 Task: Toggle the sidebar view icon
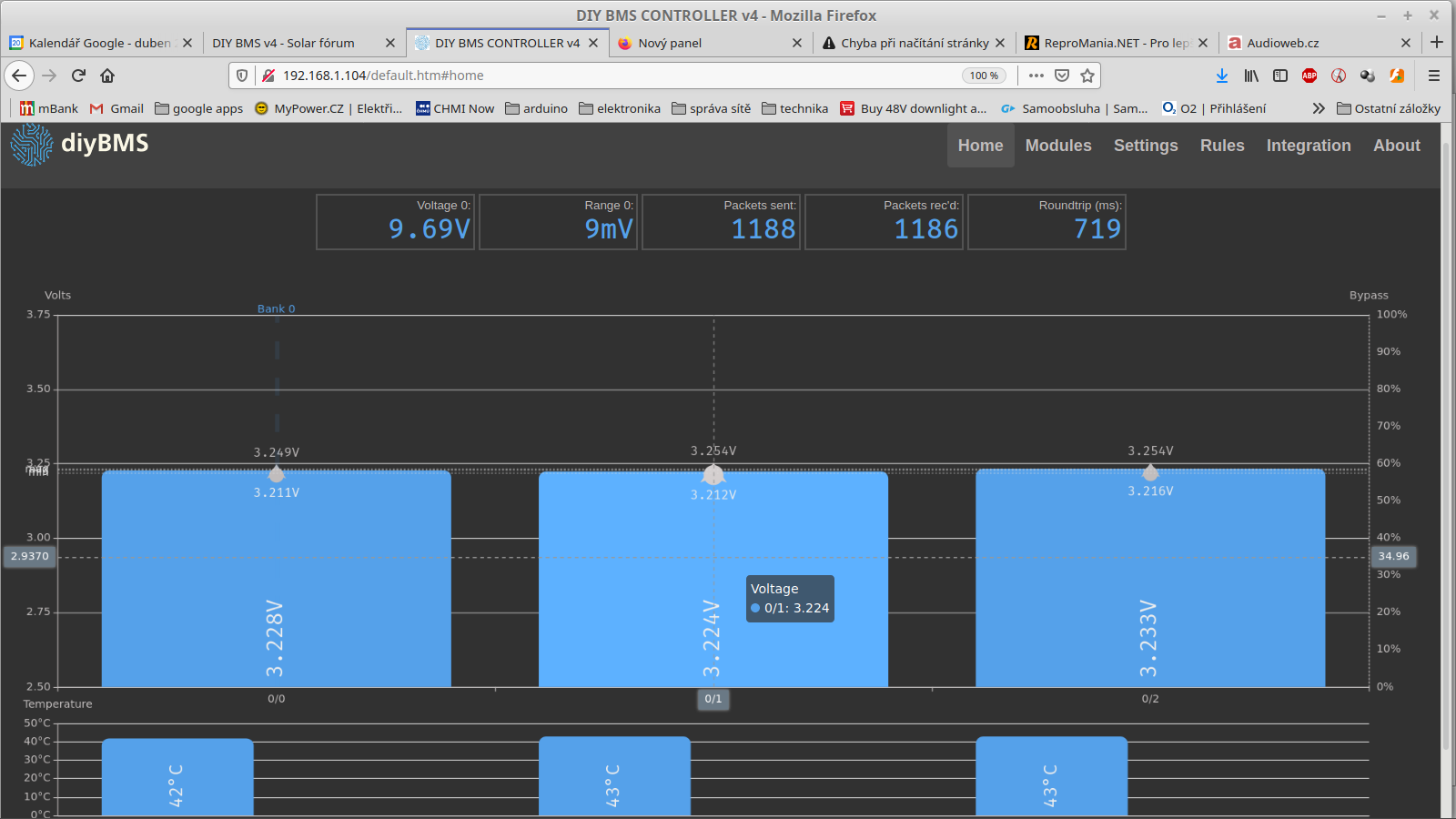[1280, 76]
